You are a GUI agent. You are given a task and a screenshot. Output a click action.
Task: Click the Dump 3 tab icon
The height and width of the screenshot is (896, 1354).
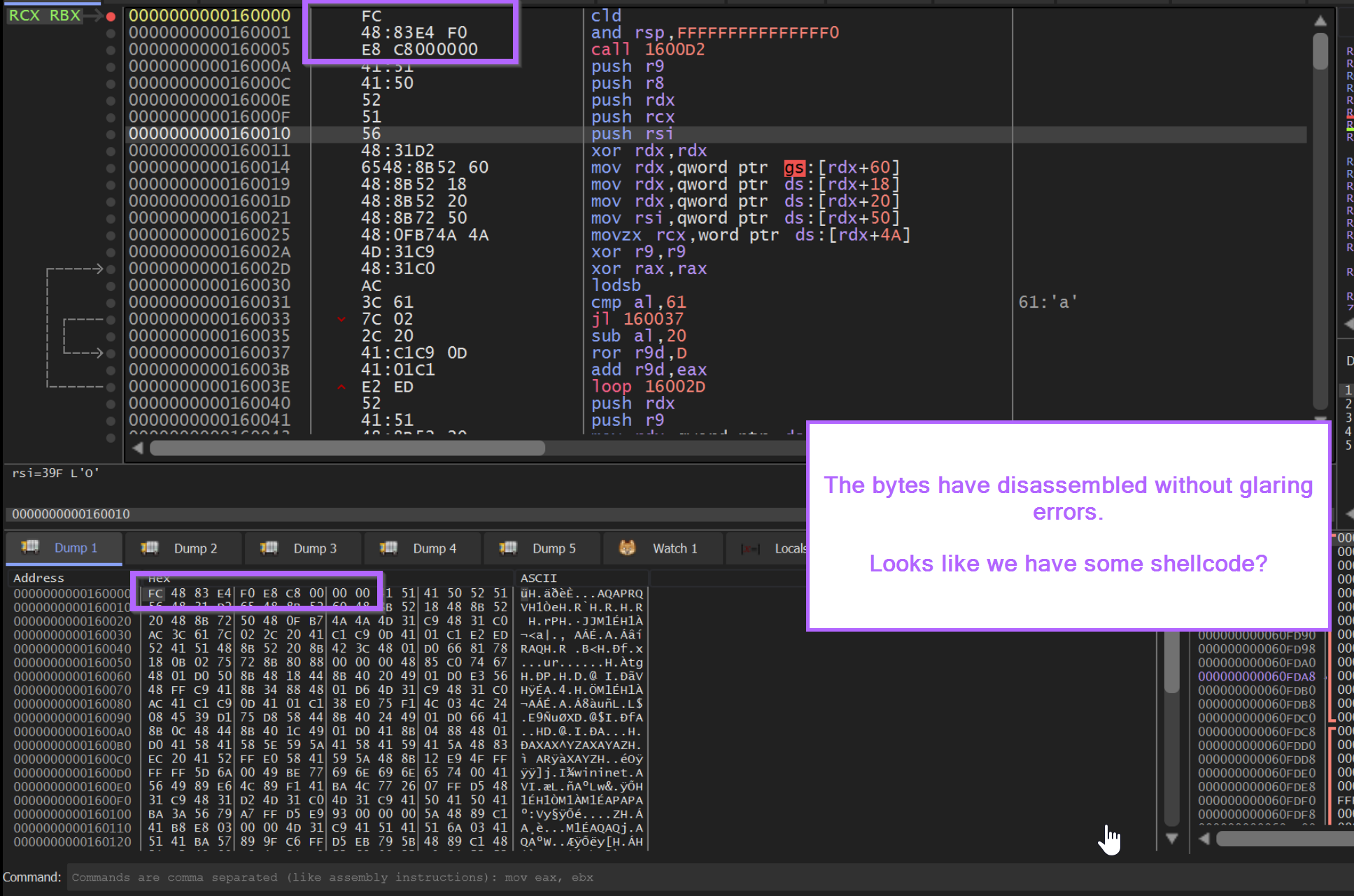point(269,548)
